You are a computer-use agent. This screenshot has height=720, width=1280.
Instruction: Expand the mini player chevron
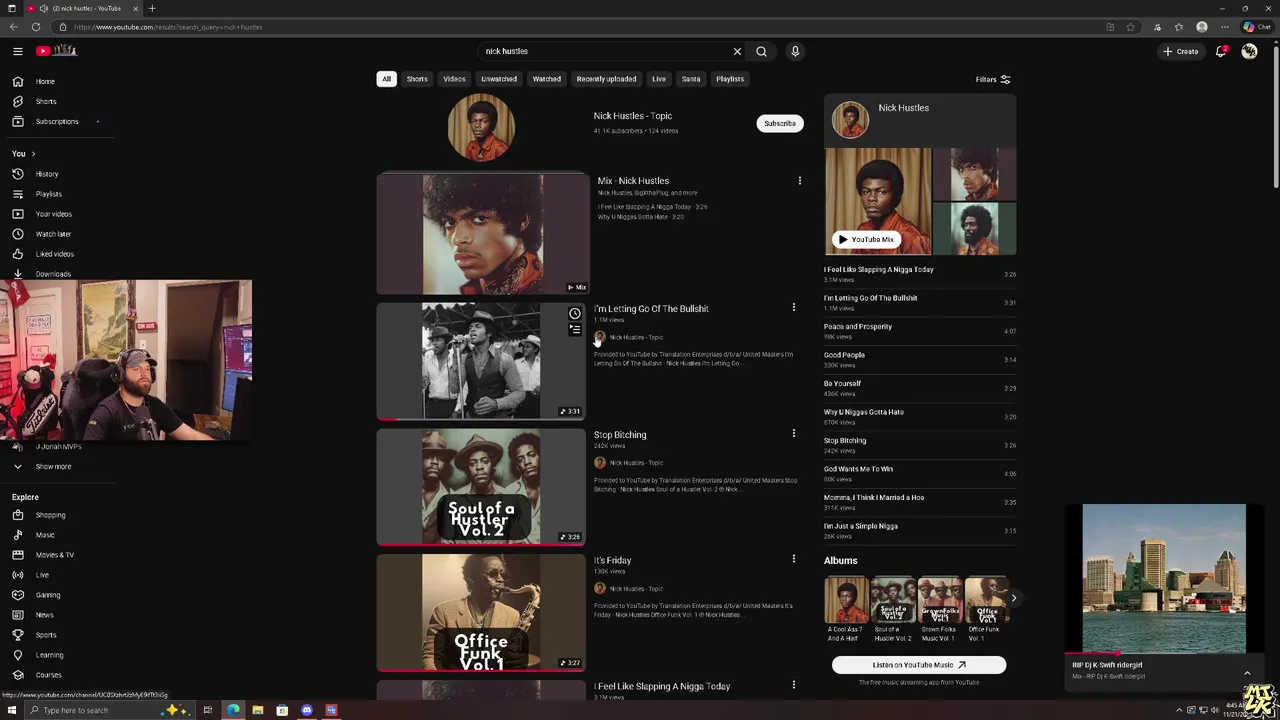click(x=1247, y=673)
